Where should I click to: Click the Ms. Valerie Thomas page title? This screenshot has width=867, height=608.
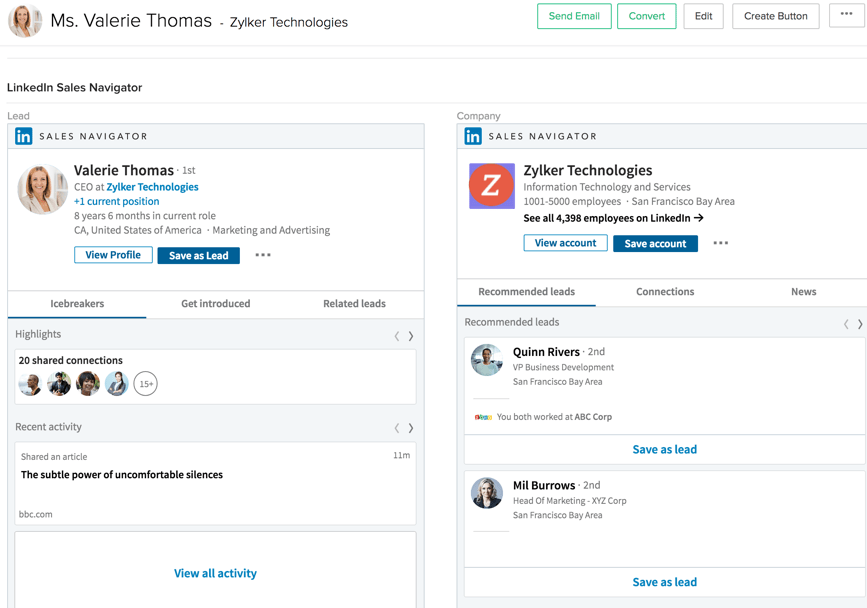[131, 20]
